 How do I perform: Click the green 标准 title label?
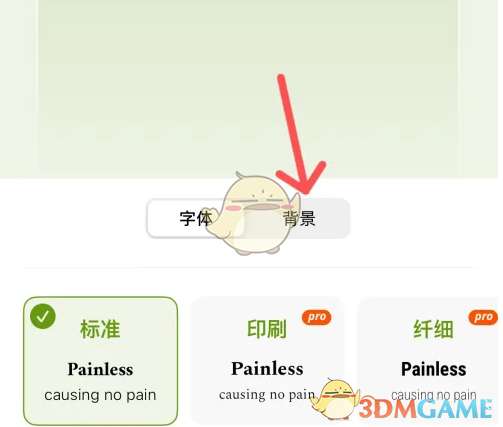[100, 329]
